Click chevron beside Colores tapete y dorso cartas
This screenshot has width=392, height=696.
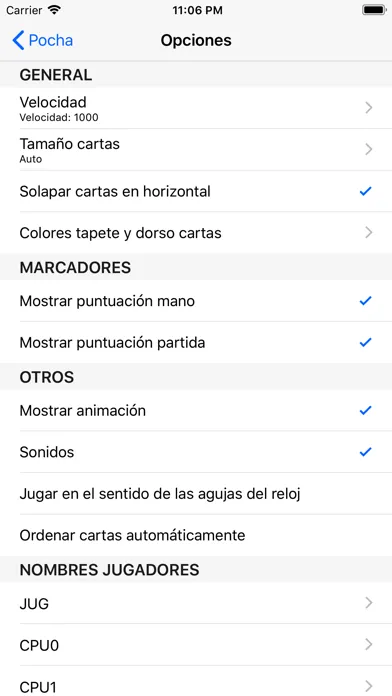click(x=368, y=233)
